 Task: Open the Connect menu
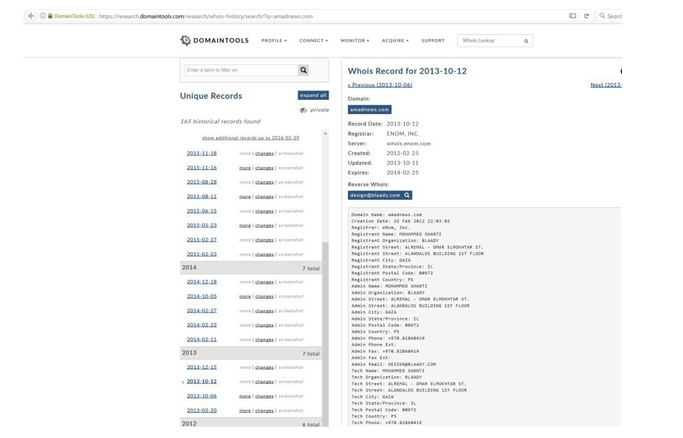[313, 40]
